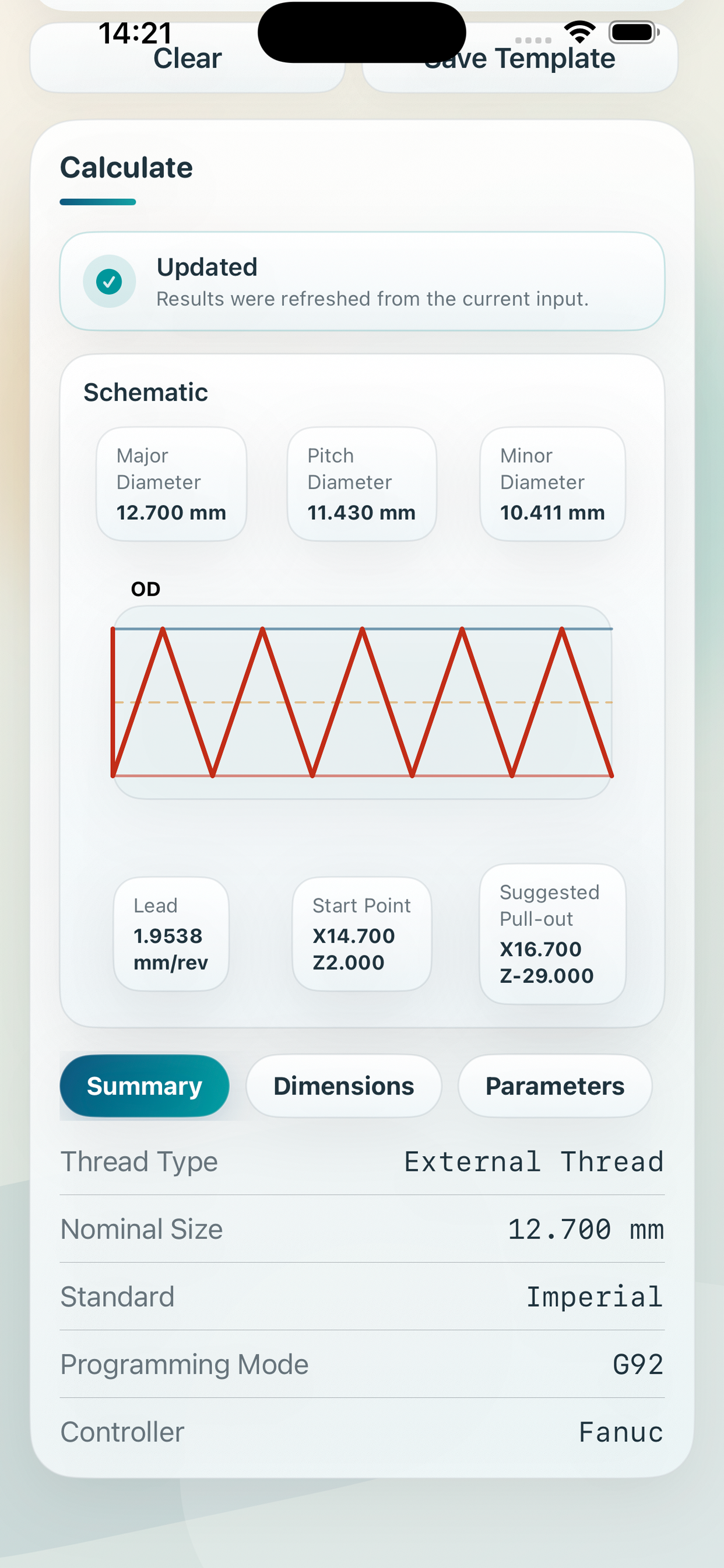Screen dimensions: 724x1568
Task: Tap the Clear button
Action: point(187,59)
